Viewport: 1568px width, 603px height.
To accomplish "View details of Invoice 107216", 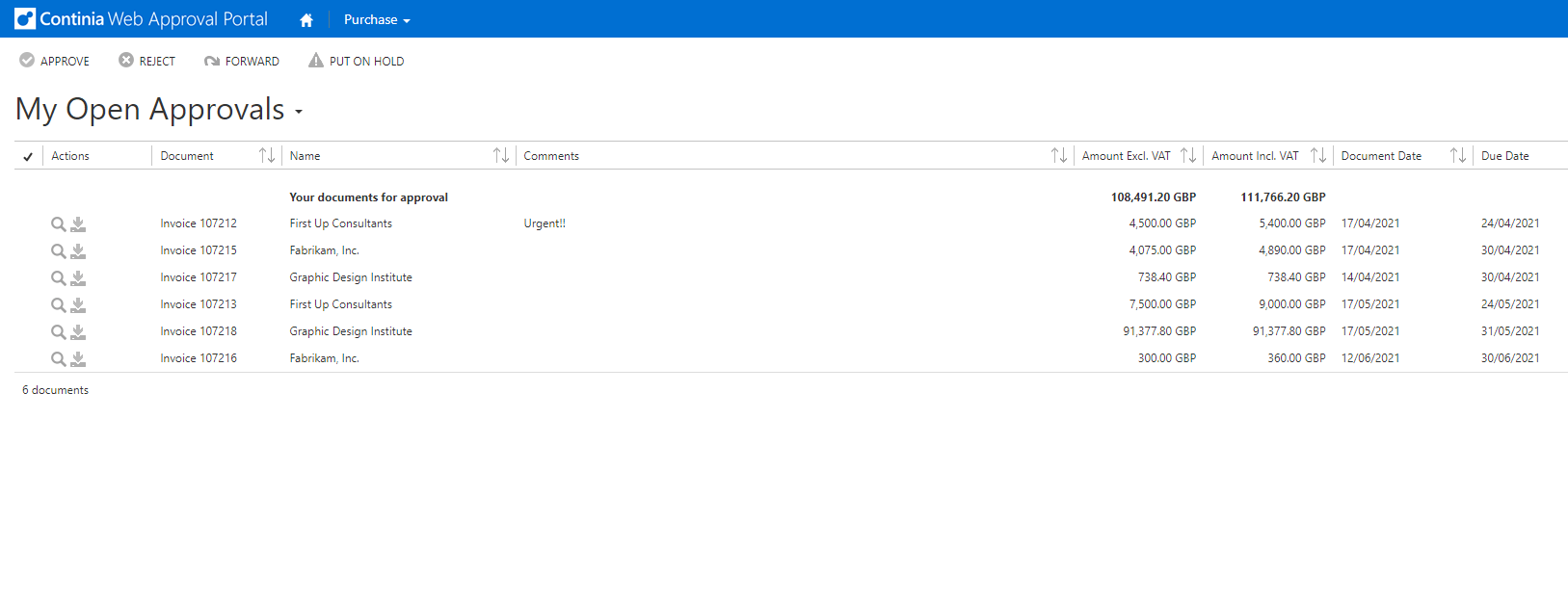I will point(59,359).
